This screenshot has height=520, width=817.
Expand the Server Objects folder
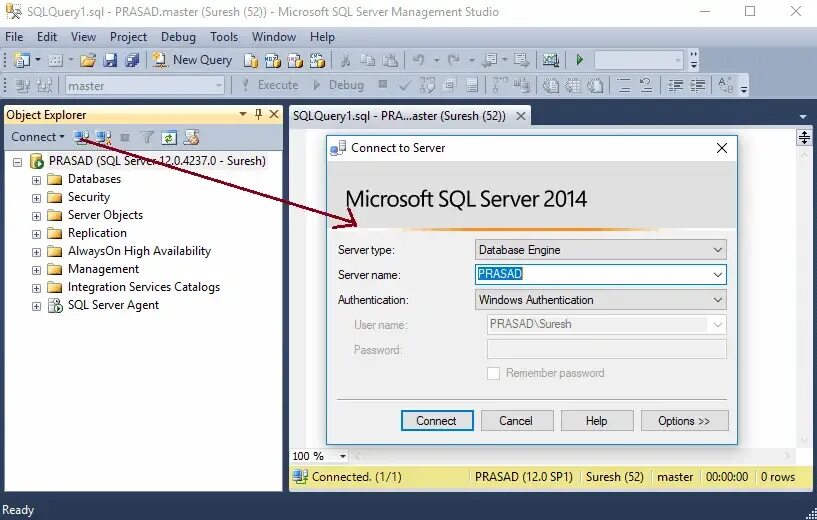tap(36, 216)
